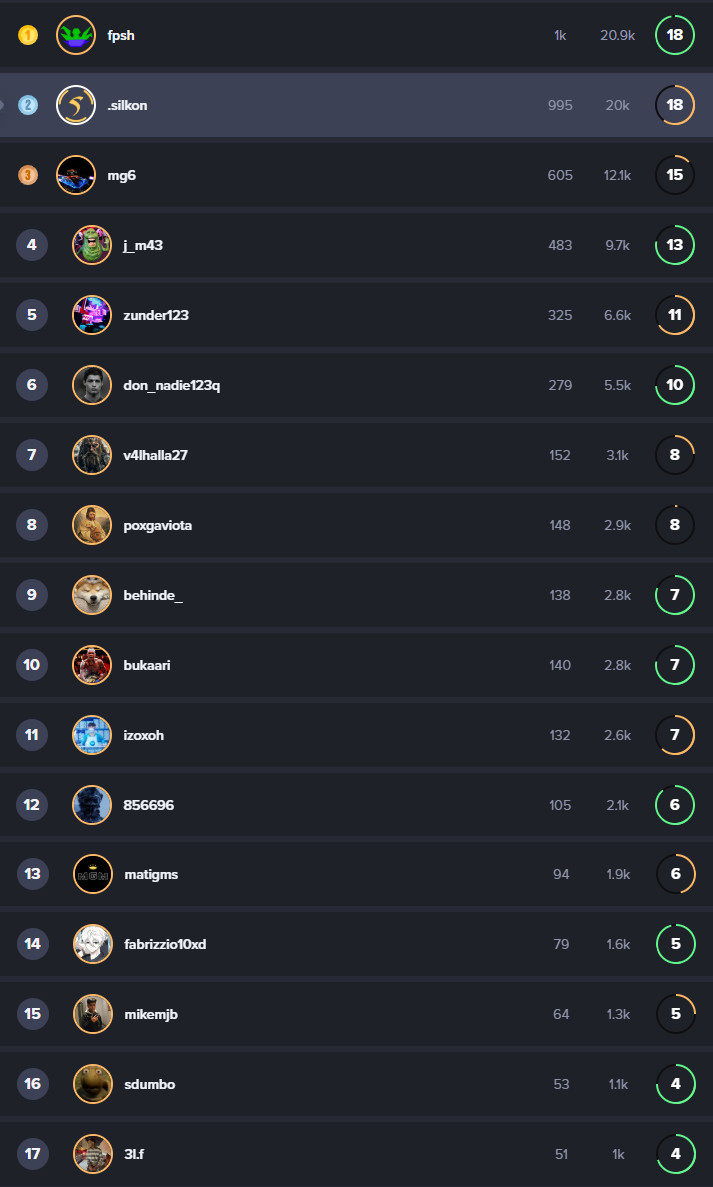713x1187 pixels.
Task: Select the v4lhalla27 leaderboard row
Action: click(x=356, y=455)
